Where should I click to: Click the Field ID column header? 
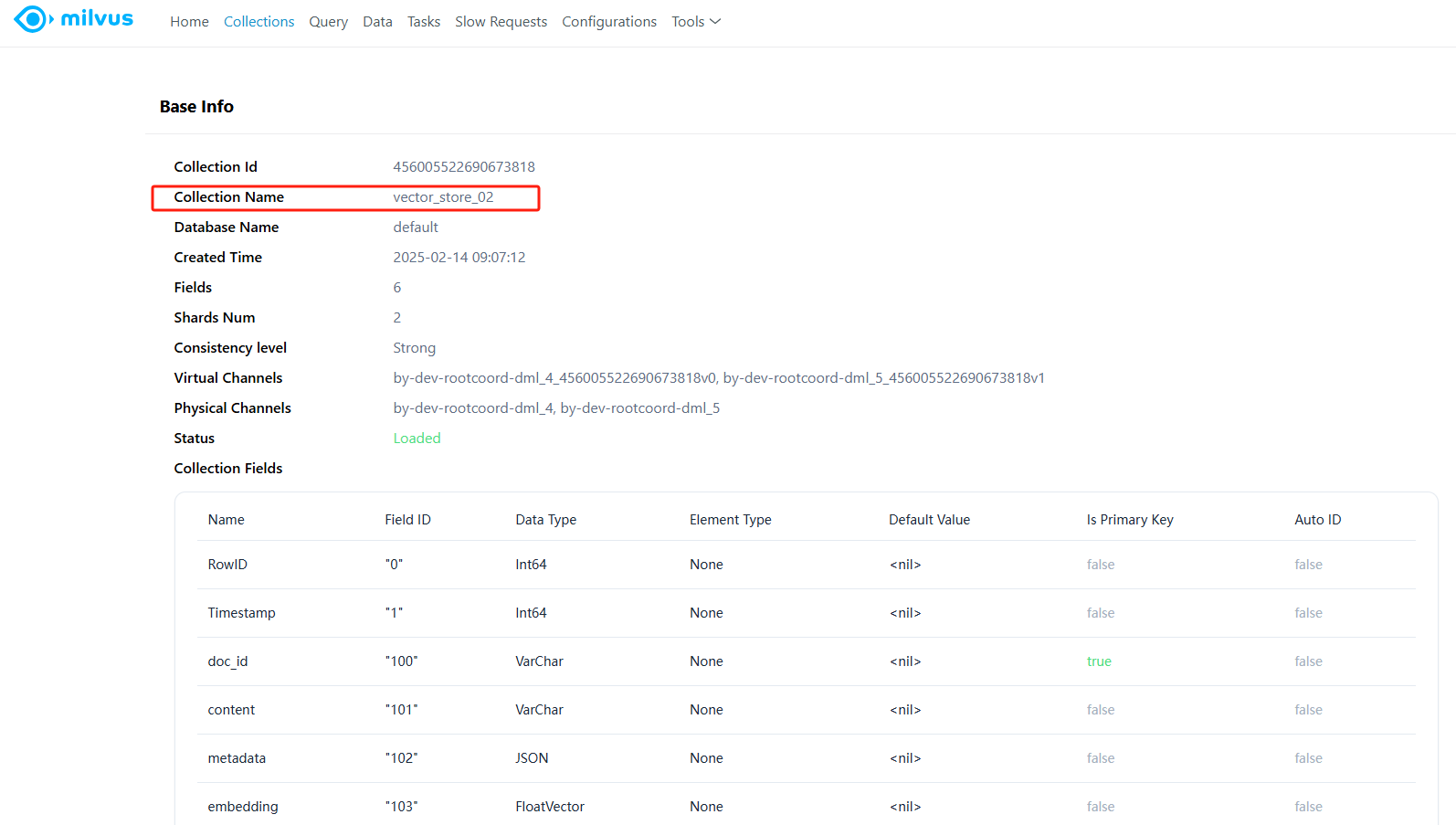(x=407, y=520)
